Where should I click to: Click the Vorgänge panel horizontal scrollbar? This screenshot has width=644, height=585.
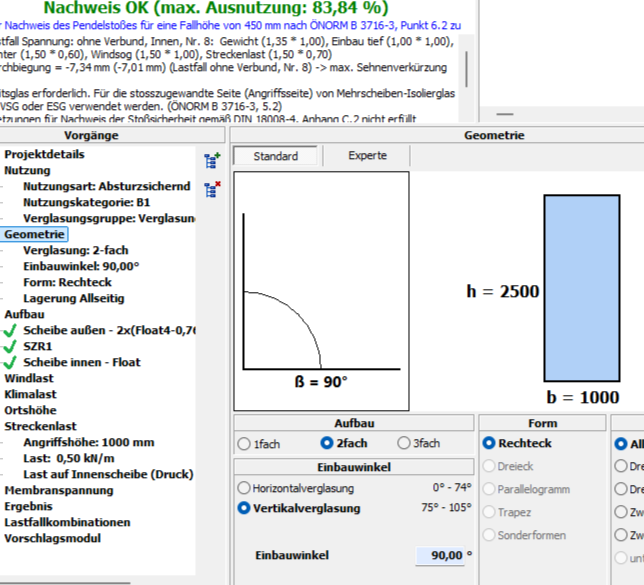tap(65, 583)
